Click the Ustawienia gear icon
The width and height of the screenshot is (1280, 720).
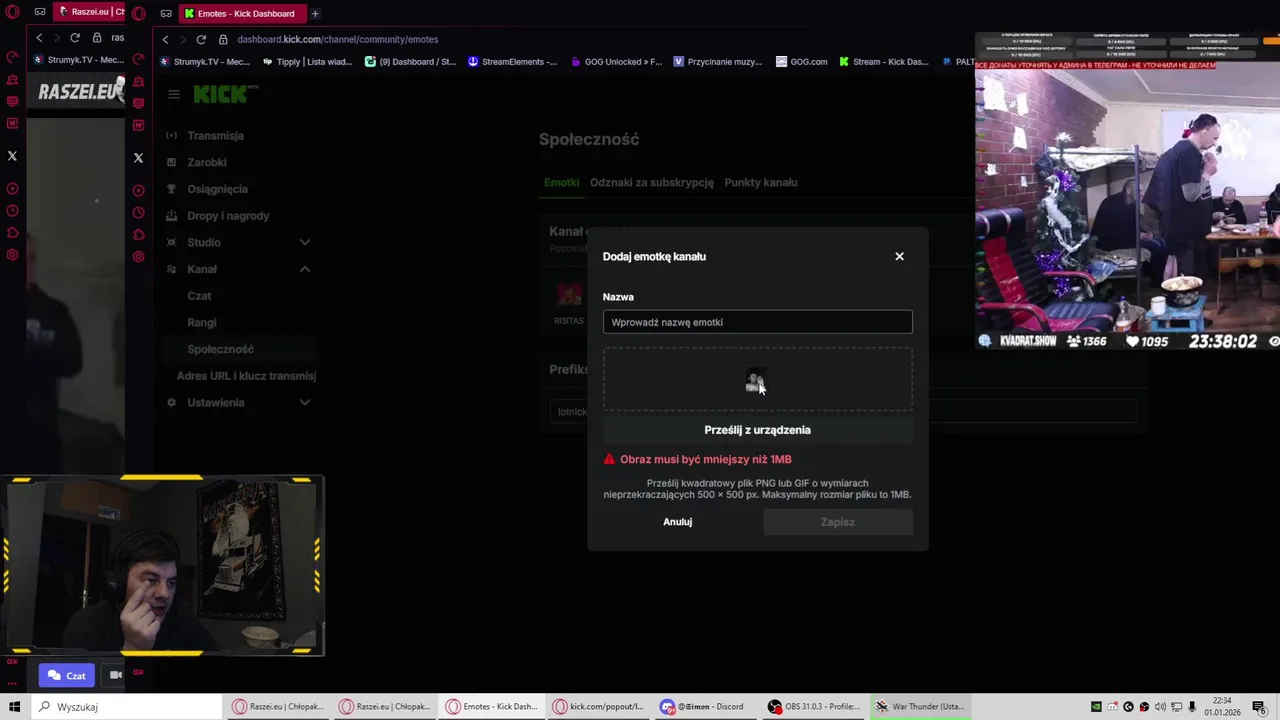pyautogui.click(x=171, y=402)
